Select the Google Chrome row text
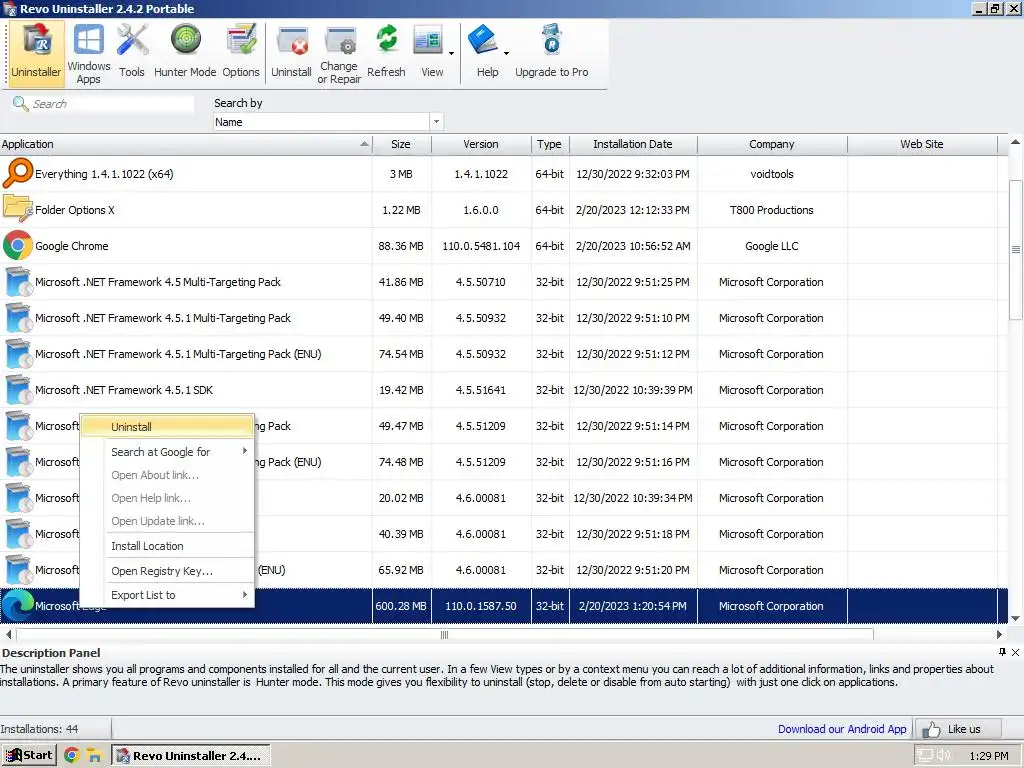Viewport: 1024px width, 768px height. click(x=72, y=246)
